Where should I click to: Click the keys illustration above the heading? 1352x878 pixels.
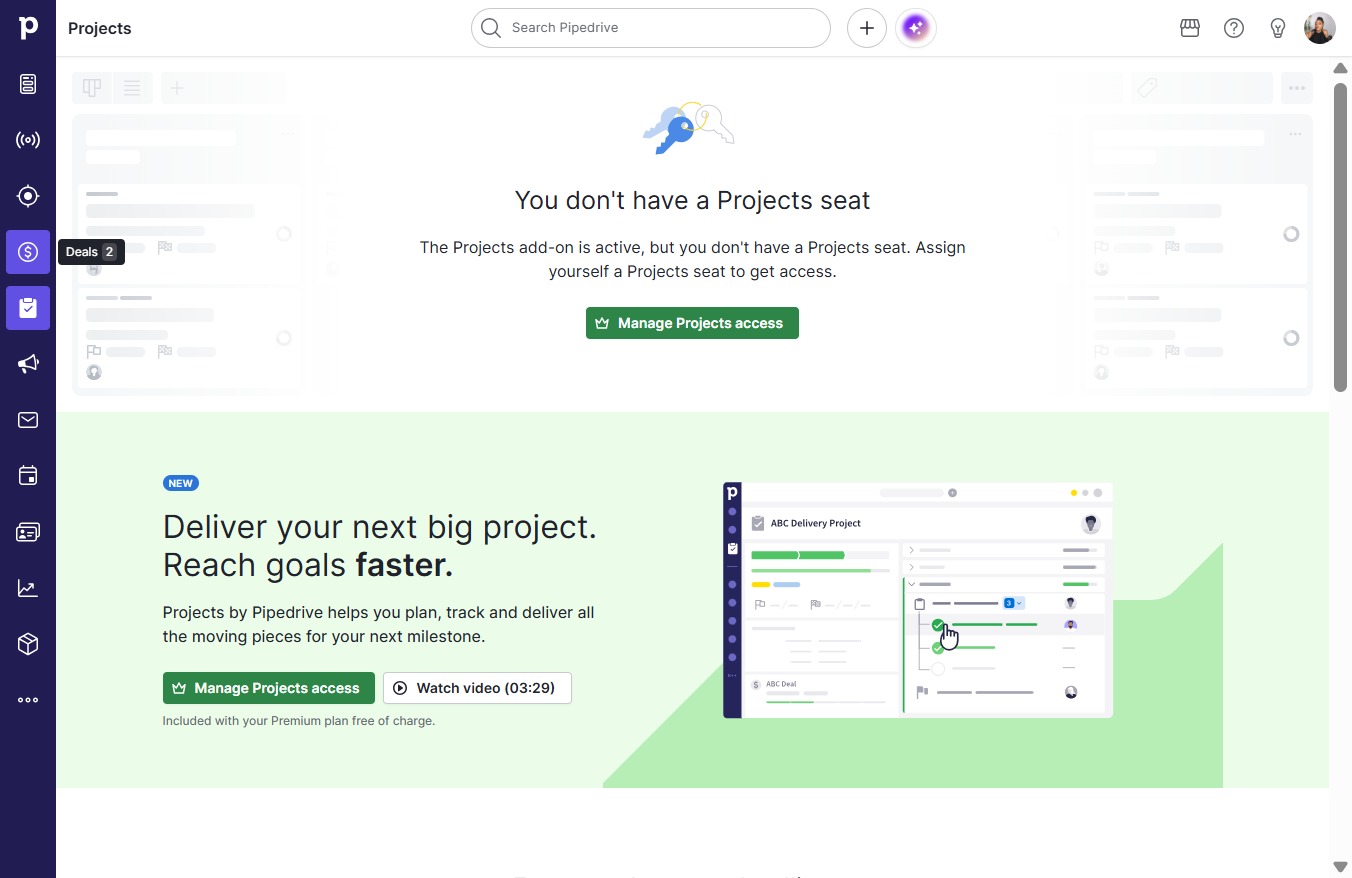(x=688, y=127)
